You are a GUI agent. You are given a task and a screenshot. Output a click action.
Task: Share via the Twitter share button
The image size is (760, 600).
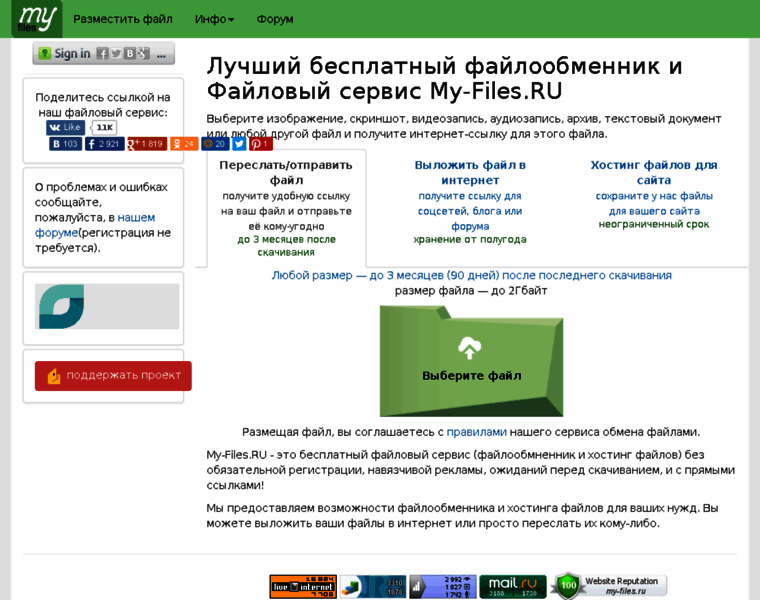tap(239, 144)
